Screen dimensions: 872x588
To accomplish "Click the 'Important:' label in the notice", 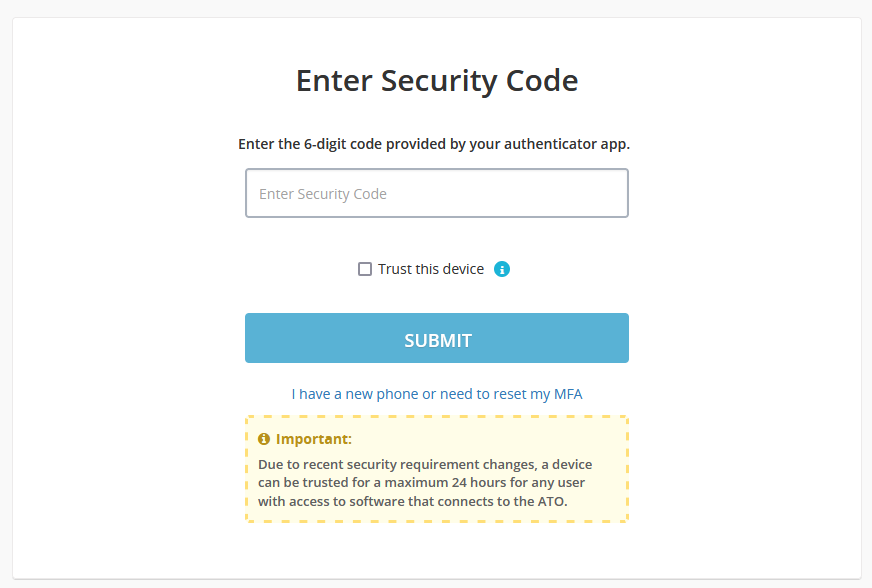I will pos(314,439).
